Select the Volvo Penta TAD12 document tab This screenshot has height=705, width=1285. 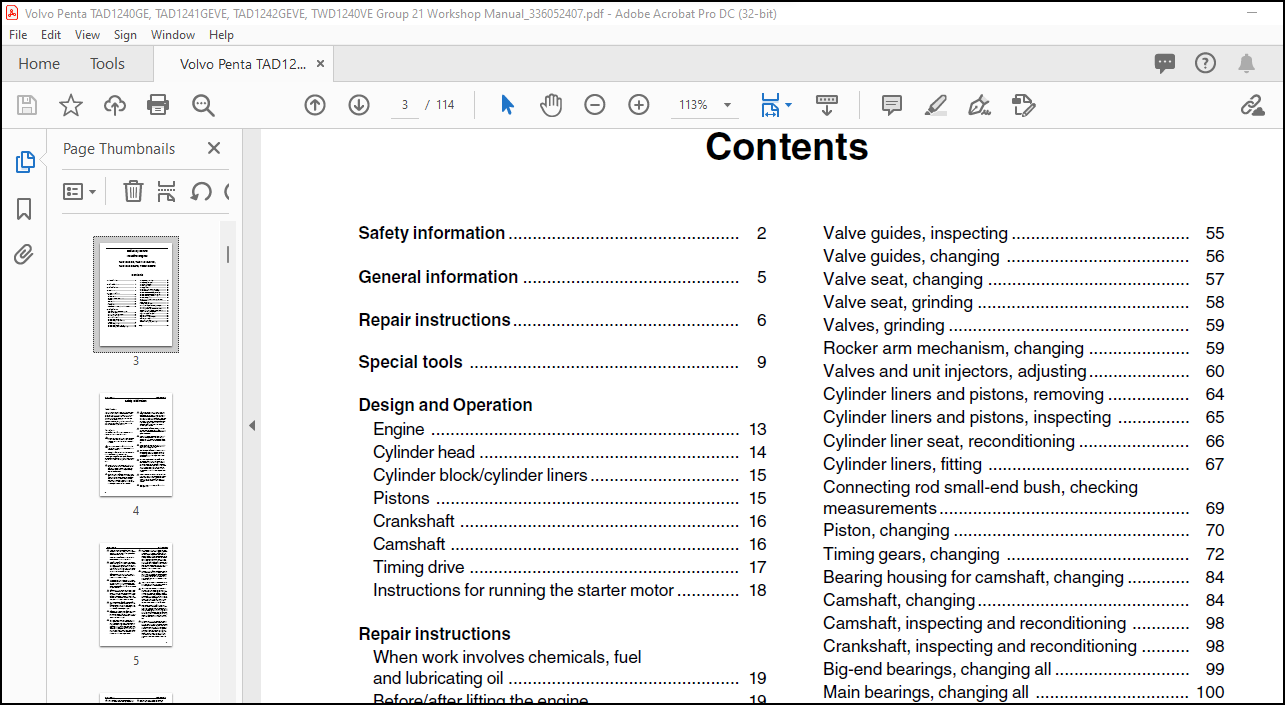[x=243, y=64]
